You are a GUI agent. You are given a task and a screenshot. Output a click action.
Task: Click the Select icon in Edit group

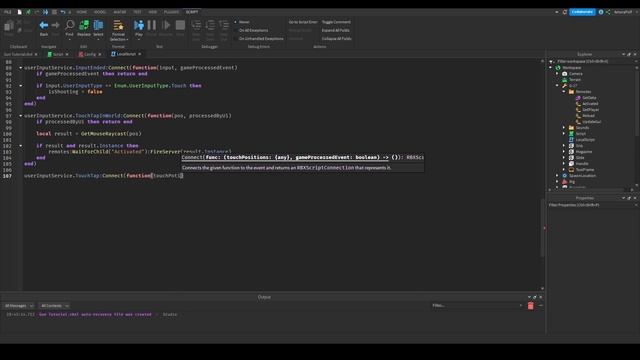(x=98, y=25)
